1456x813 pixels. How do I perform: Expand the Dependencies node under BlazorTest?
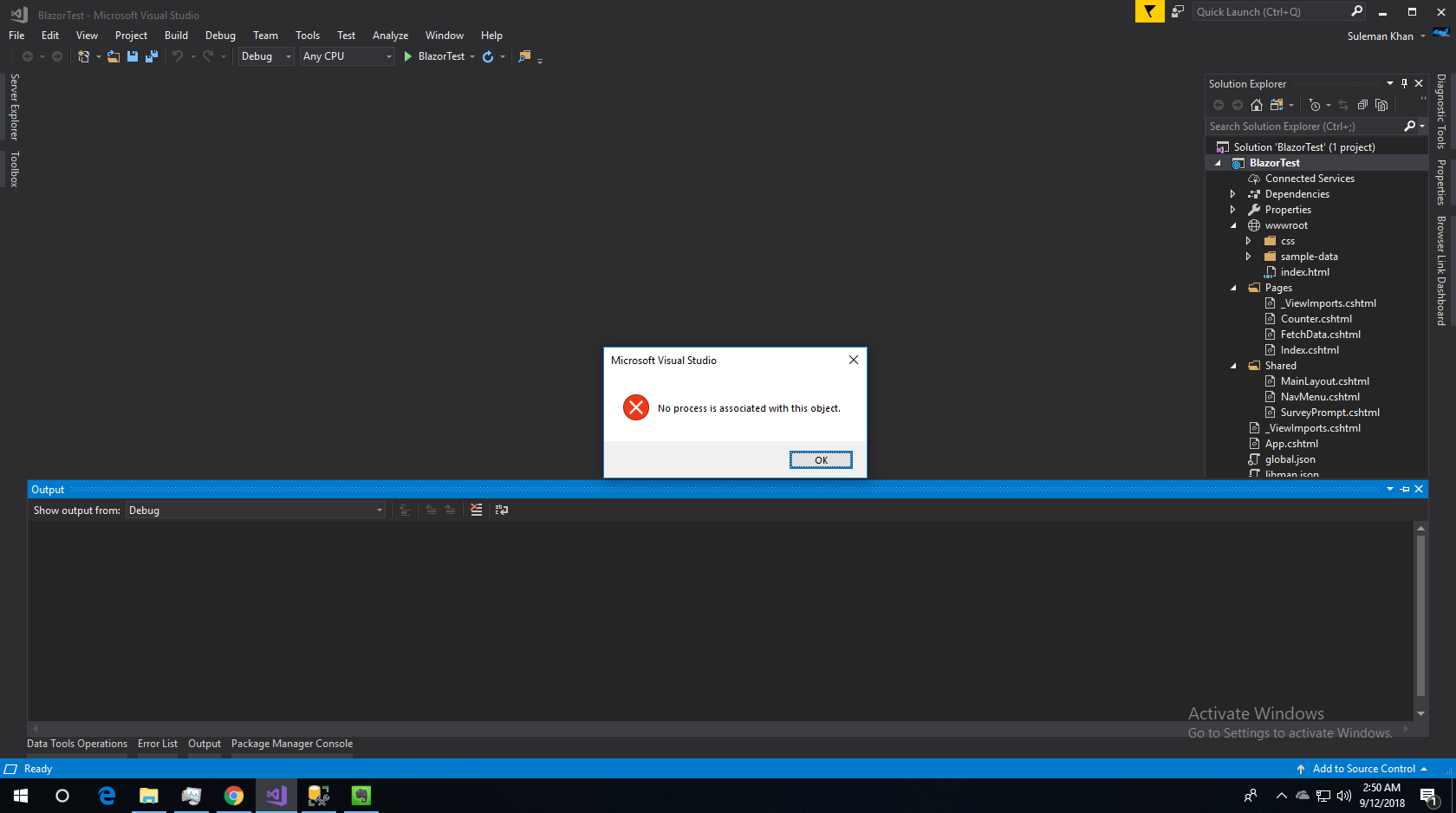pos(1232,193)
